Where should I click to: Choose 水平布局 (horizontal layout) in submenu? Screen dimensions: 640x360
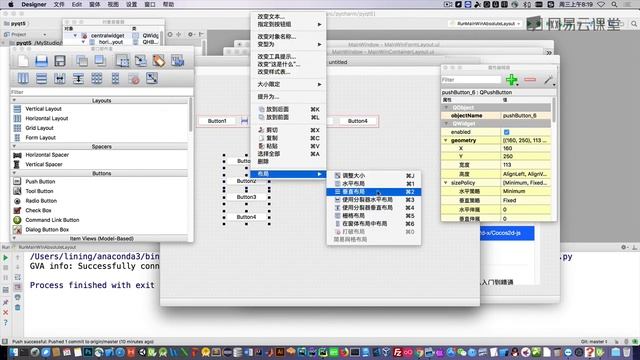(374, 184)
